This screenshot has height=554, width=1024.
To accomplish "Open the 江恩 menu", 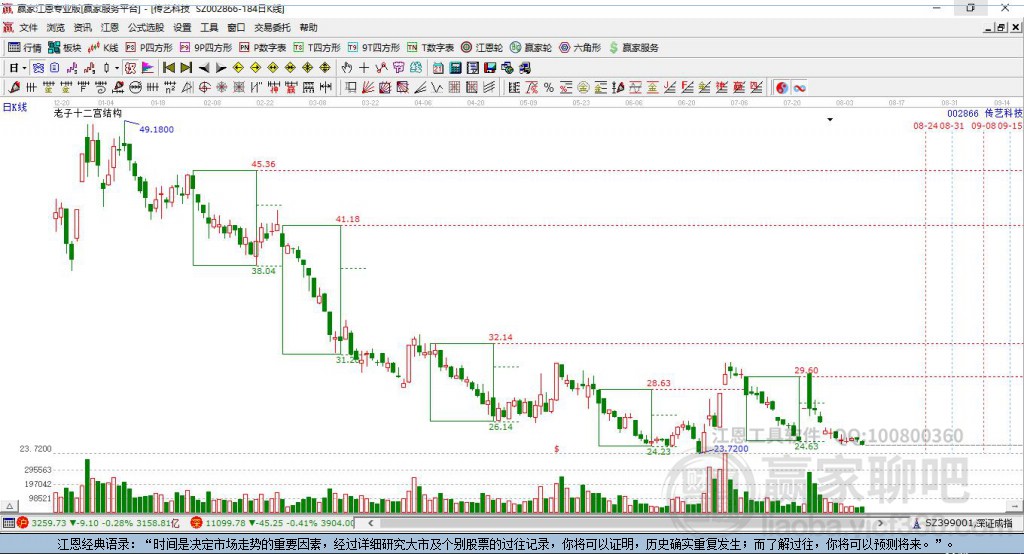I will (x=110, y=27).
